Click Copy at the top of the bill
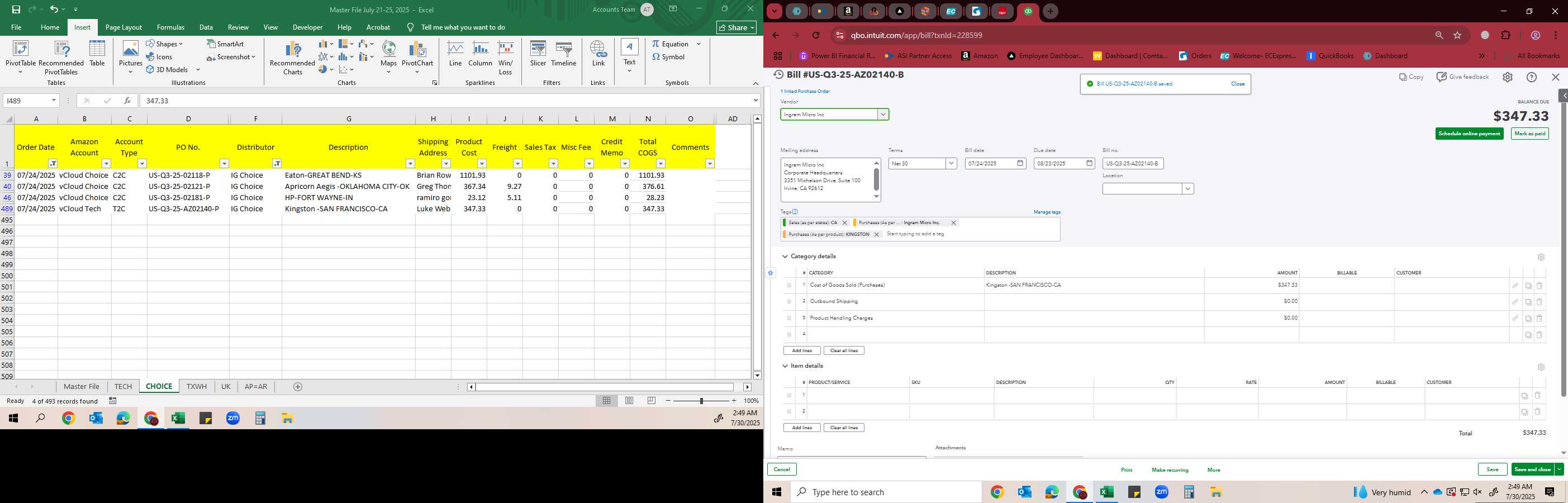1568x503 pixels. click(1411, 77)
